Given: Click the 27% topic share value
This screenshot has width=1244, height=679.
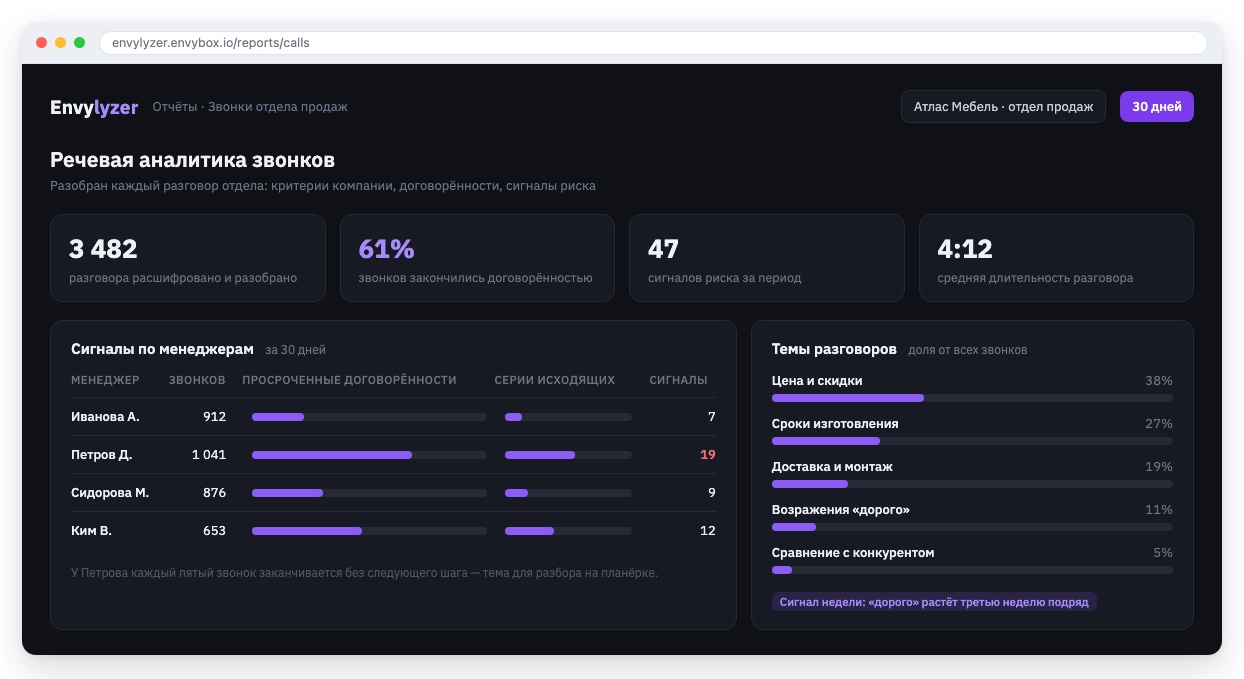Looking at the screenshot, I should 1159,424.
